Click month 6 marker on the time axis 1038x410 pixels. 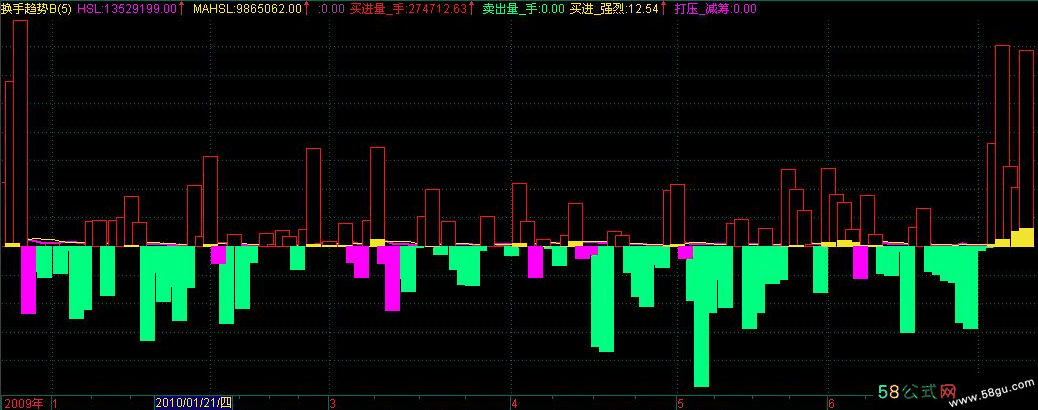click(831, 403)
